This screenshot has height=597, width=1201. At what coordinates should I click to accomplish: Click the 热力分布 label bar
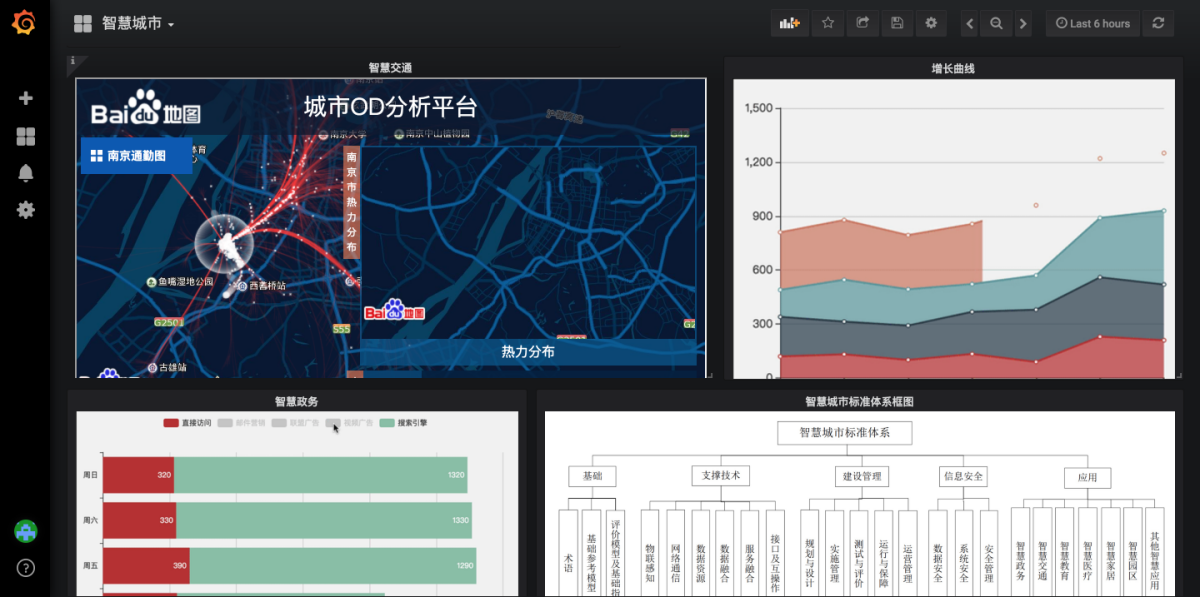click(528, 352)
